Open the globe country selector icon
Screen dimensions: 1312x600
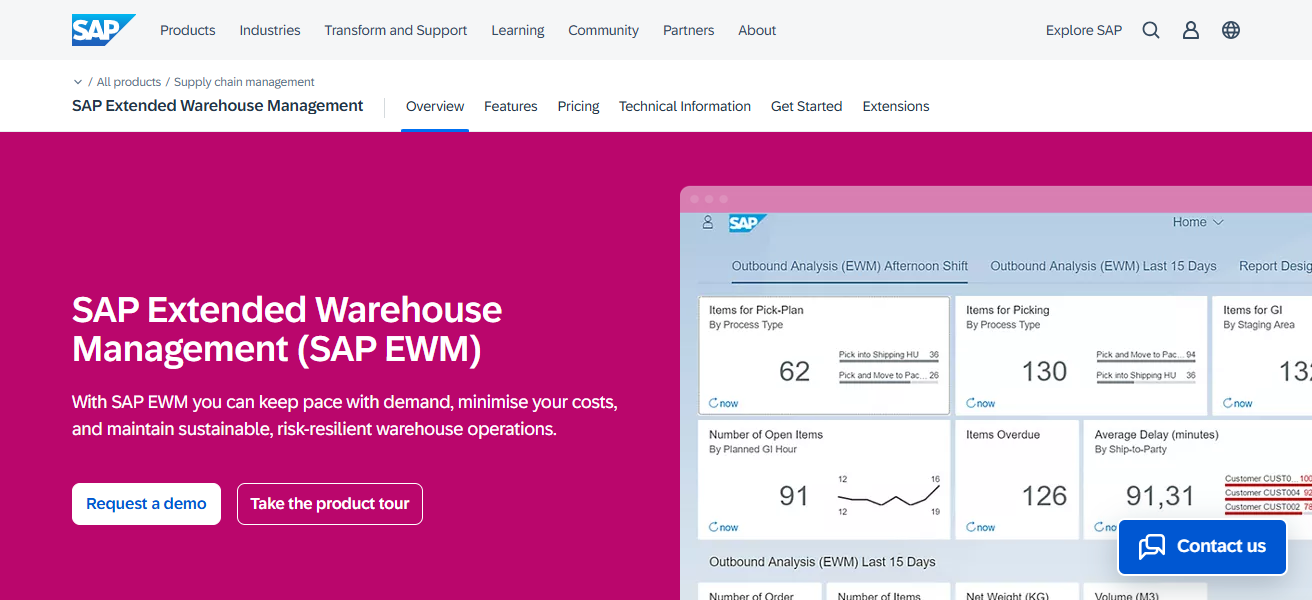[1231, 30]
